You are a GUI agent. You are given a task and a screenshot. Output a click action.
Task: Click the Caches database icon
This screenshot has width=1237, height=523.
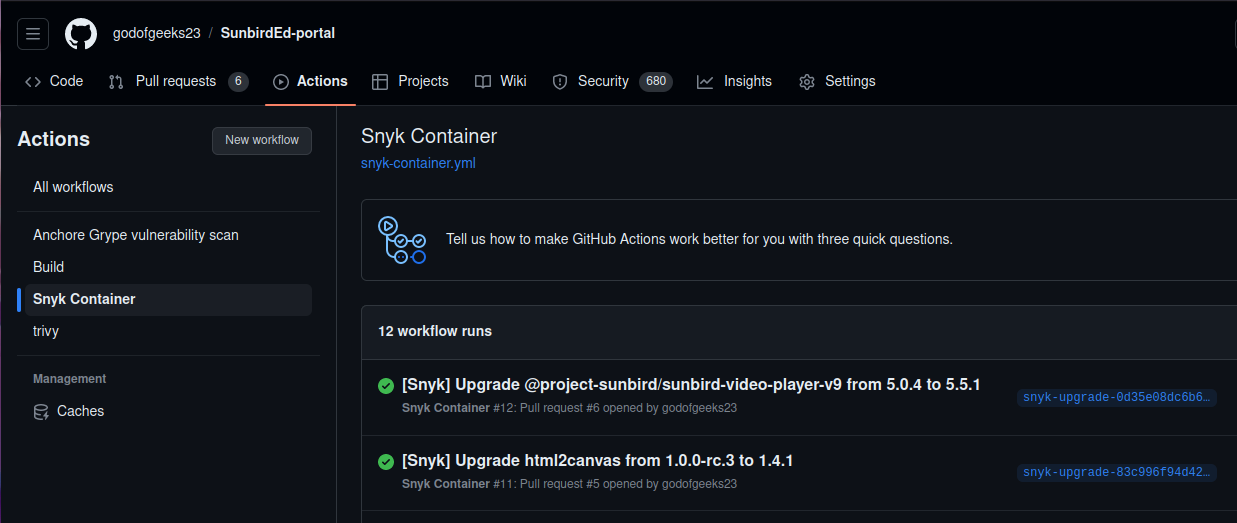41,411
